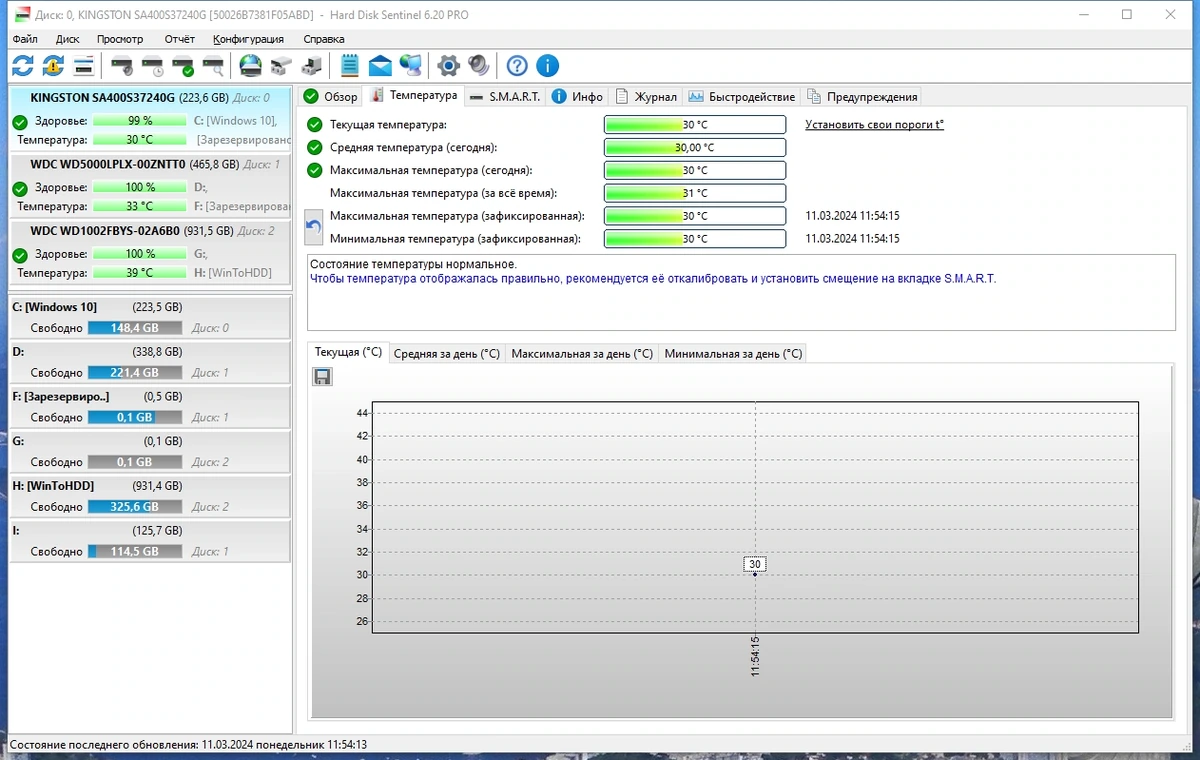1200x760 pixels.
Task: Select the WDC WD5000LPLX-00ZNTT0 disk entry
Action: coord(150,184)
